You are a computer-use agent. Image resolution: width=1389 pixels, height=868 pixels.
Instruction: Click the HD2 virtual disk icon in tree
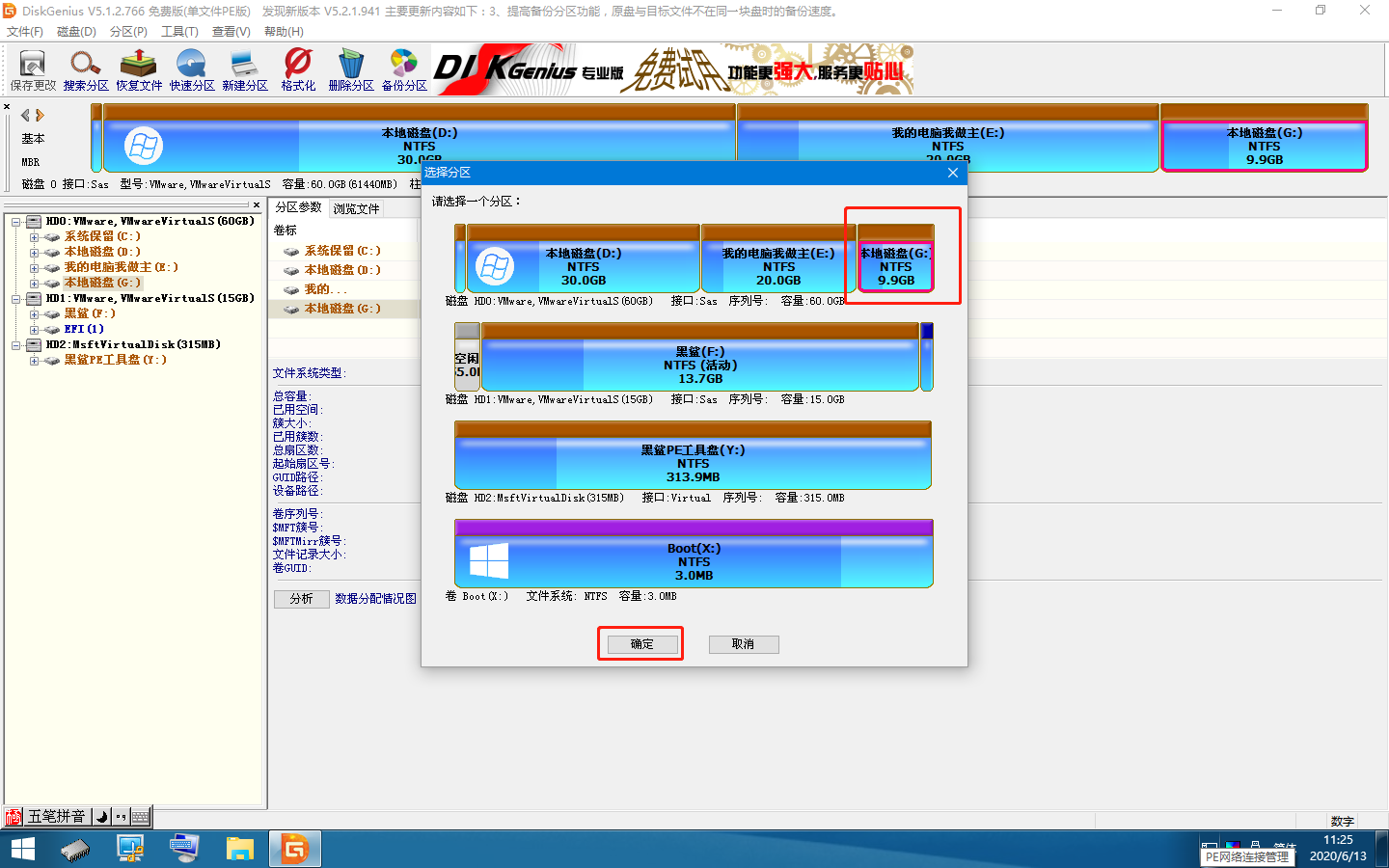coord(34,345)
